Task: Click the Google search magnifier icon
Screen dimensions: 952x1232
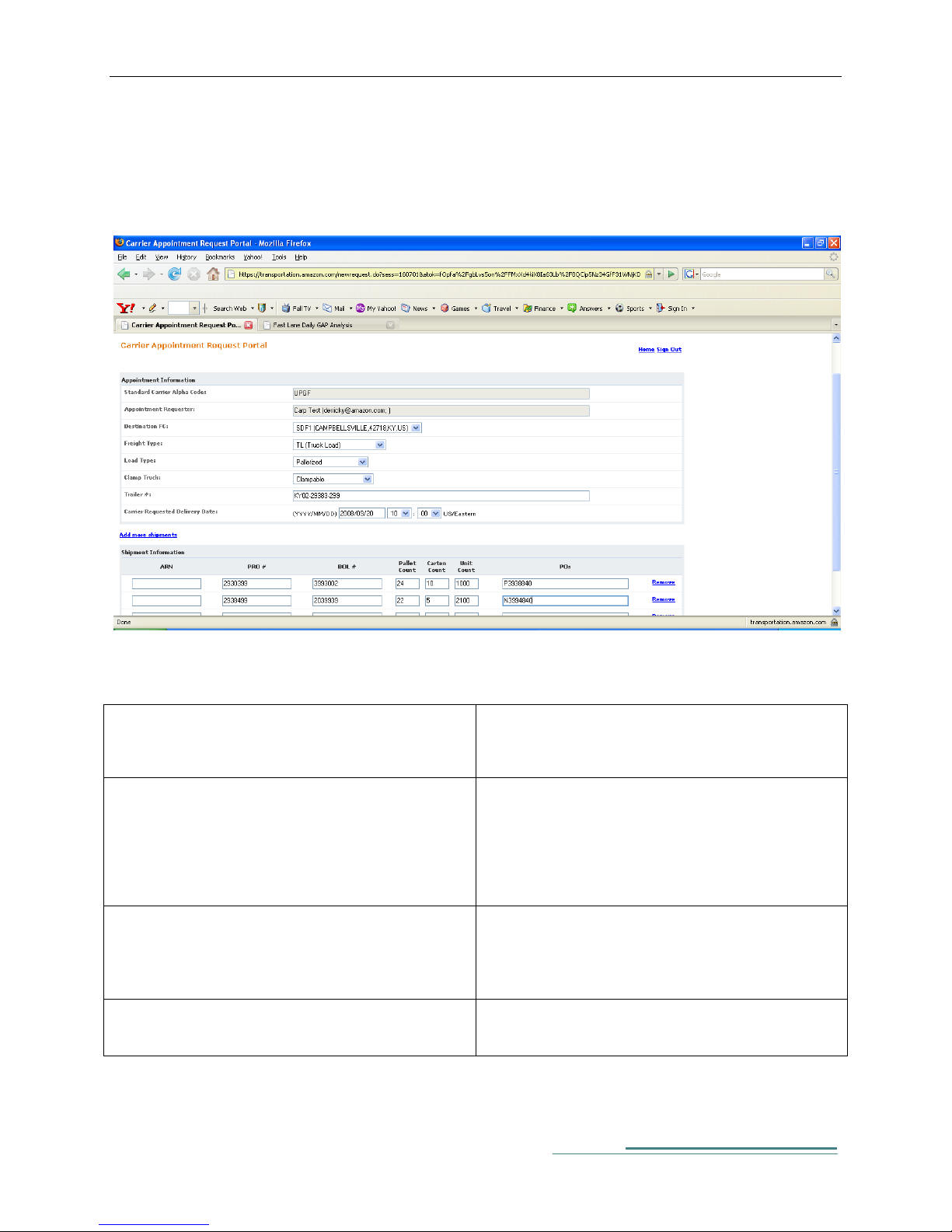Action: tap(831, 274)
